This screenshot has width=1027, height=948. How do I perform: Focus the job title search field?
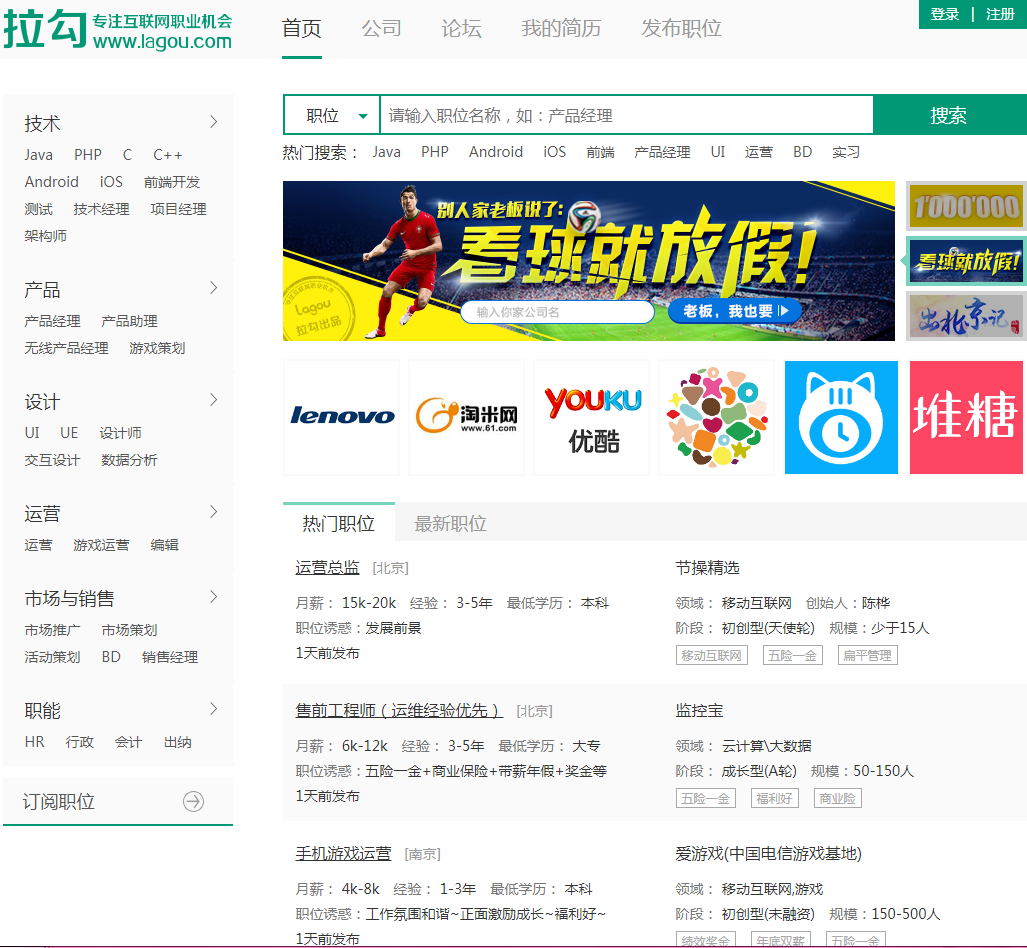click(627, 115)
